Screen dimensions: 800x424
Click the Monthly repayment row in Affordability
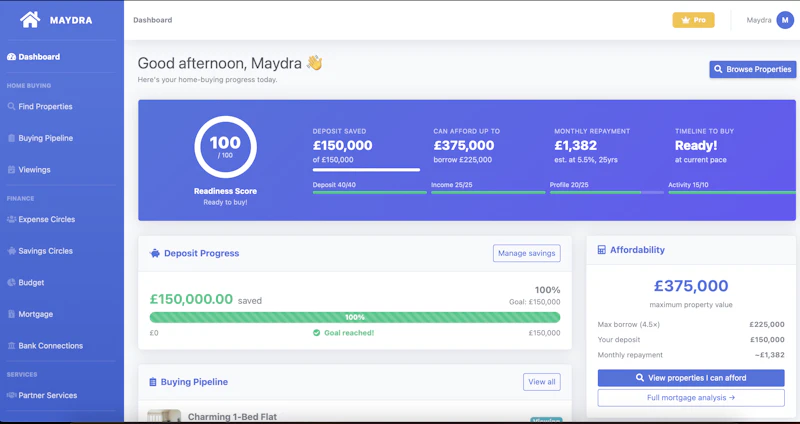tap(691, 355)
